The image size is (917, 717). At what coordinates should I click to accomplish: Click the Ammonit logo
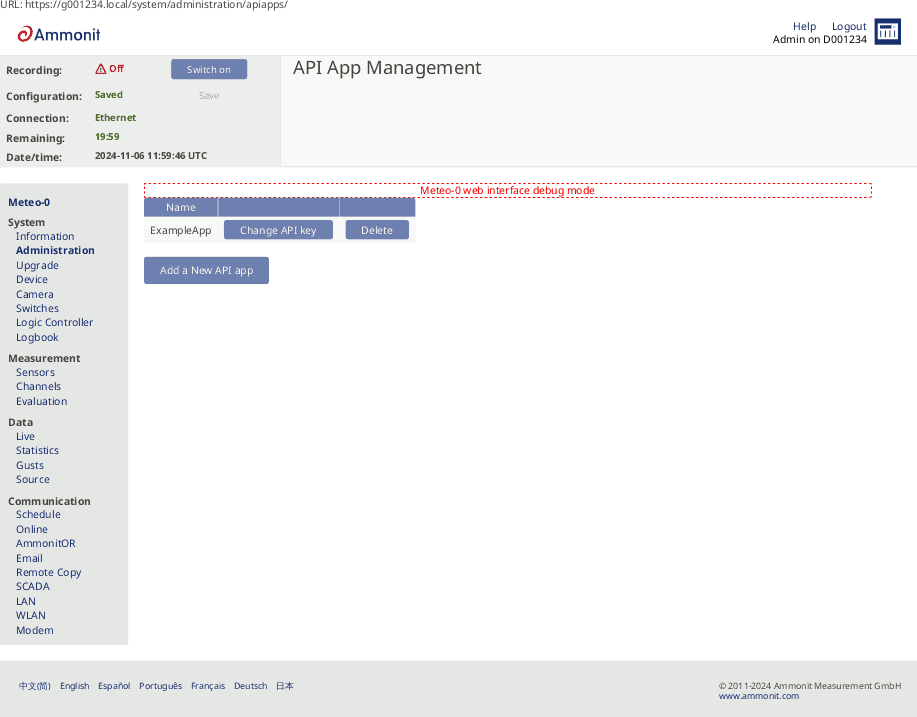pos(56,34)
